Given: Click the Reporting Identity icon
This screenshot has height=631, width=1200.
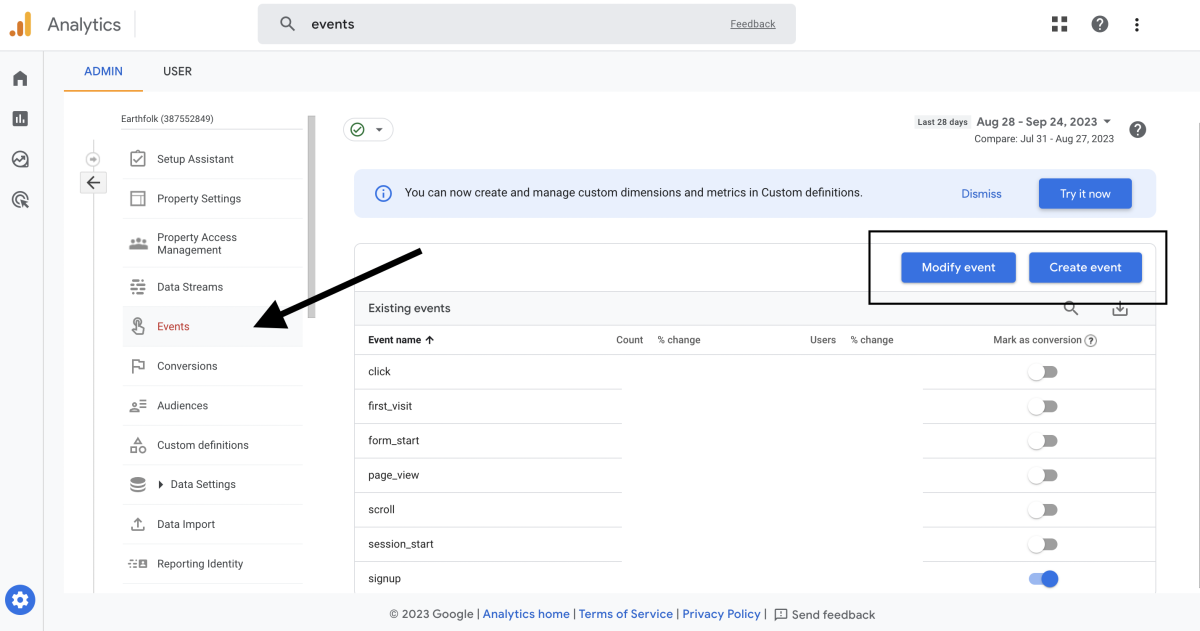Looking at the screenshot, I should pos(138,564).
